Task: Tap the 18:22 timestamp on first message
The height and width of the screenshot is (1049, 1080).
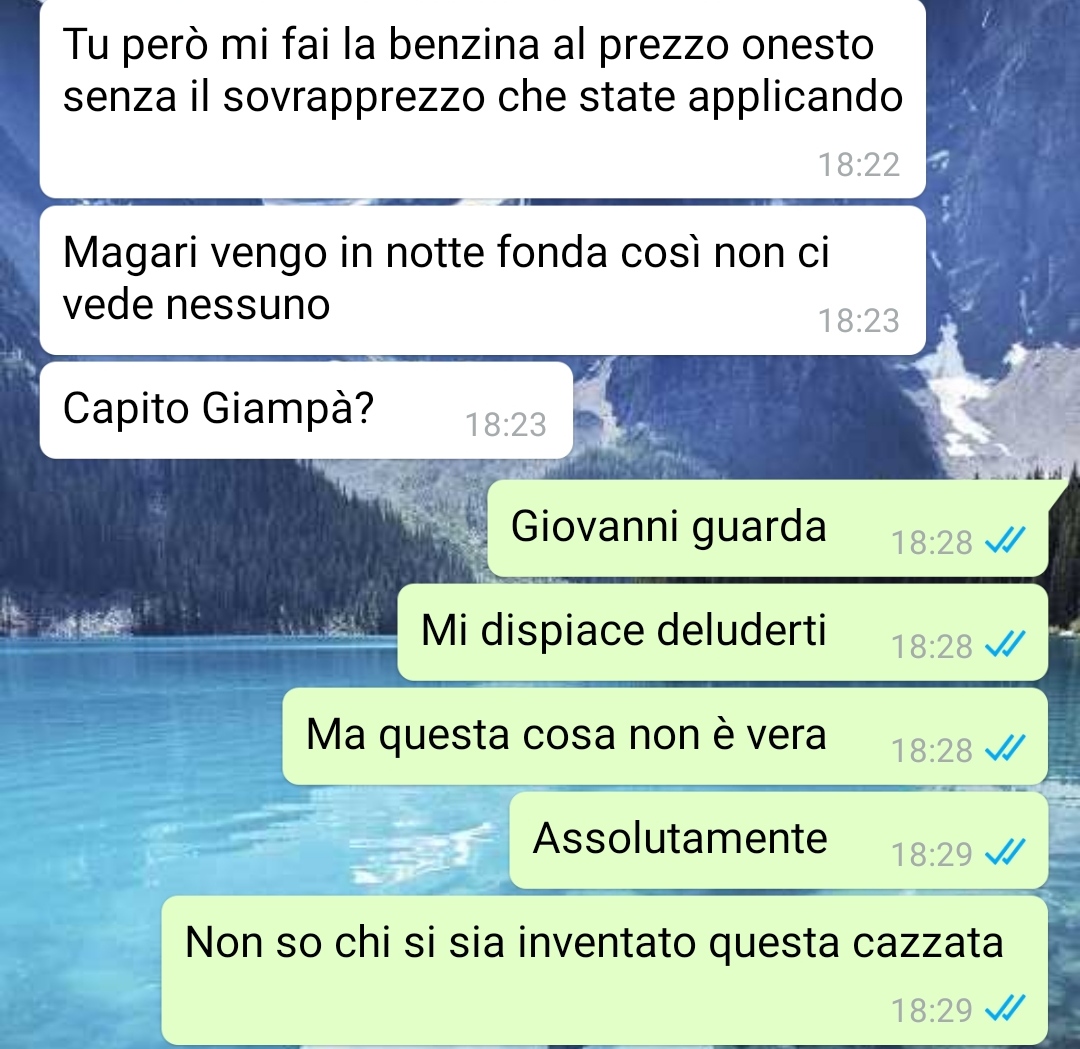Action: pos(858,165)
